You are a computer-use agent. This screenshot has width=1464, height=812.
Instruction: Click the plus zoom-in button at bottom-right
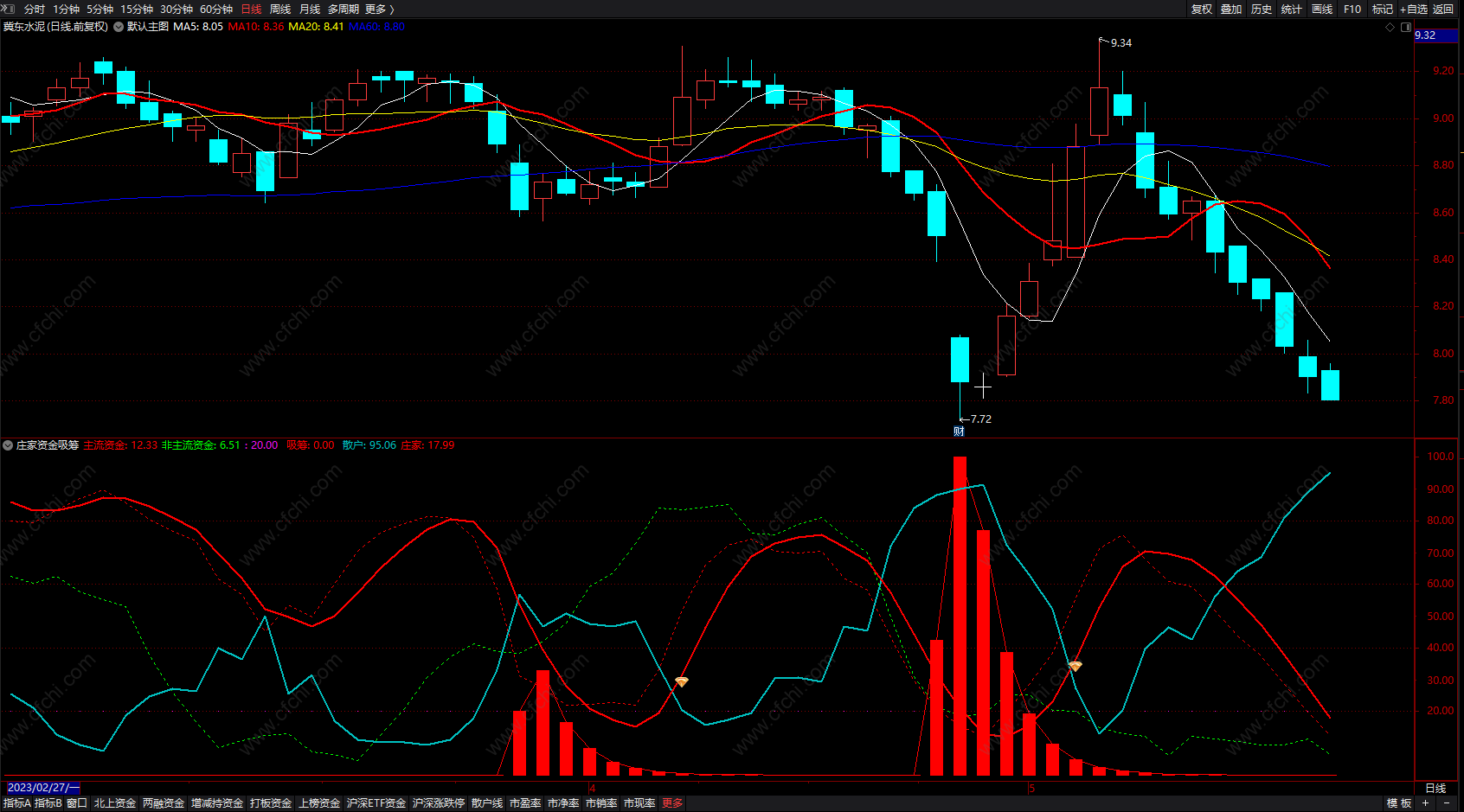[x=1425, y=803]
